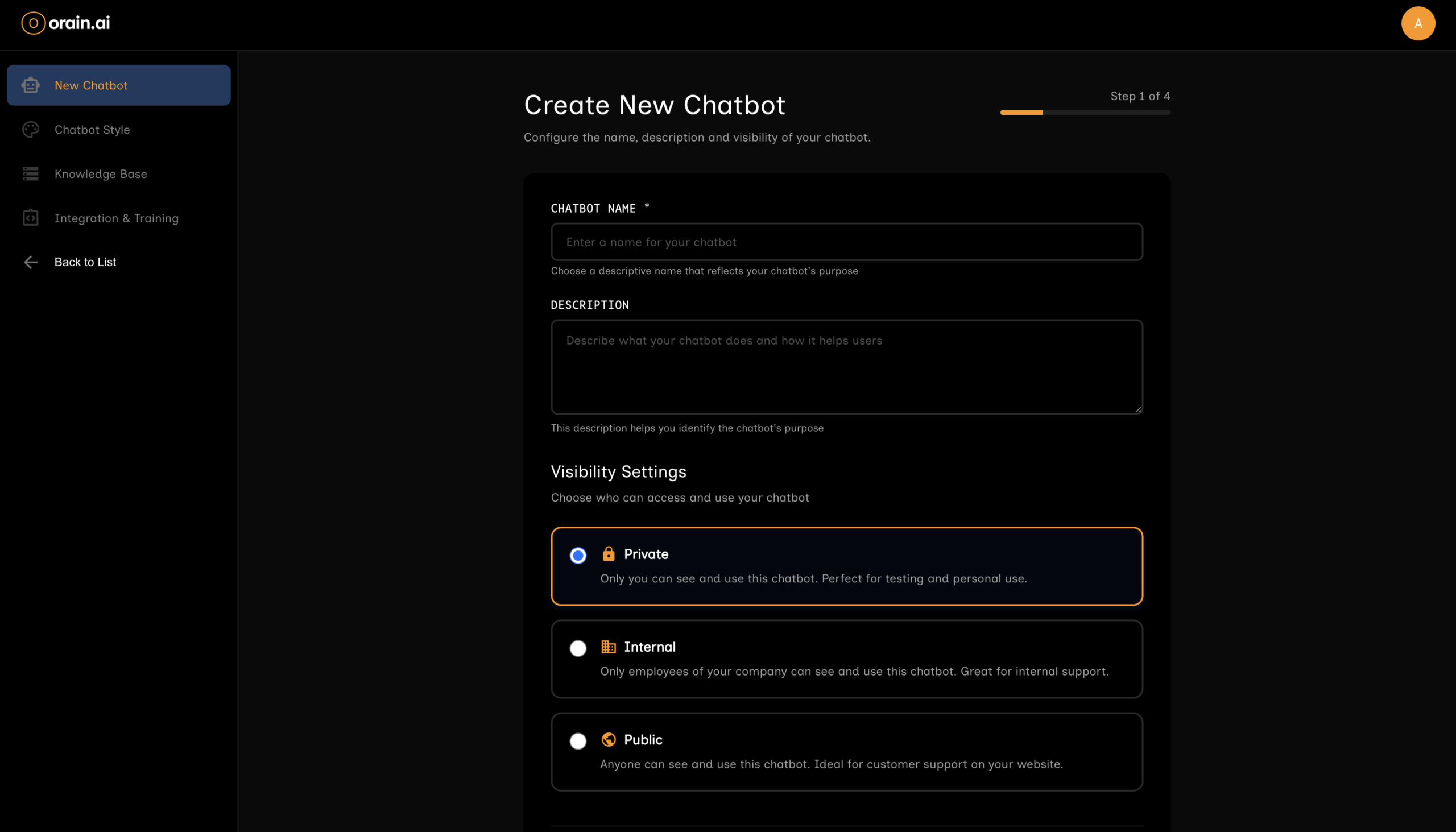Open the Chatbot Style sidebar item

92,130
